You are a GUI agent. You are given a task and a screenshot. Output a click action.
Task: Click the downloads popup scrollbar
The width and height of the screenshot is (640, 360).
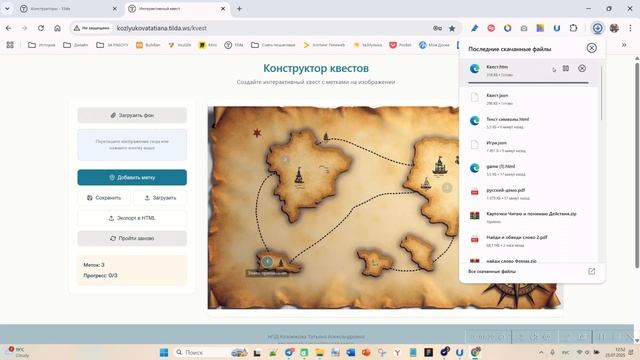coord(601,92)
